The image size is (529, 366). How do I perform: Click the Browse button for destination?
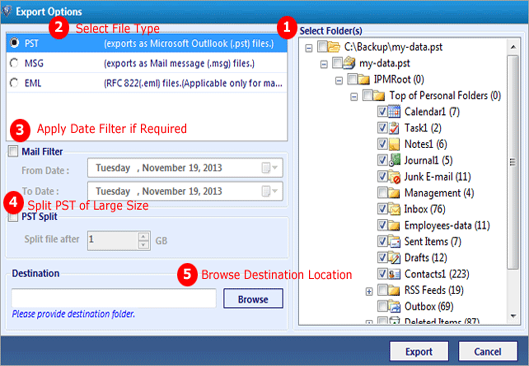coord(253,299)
